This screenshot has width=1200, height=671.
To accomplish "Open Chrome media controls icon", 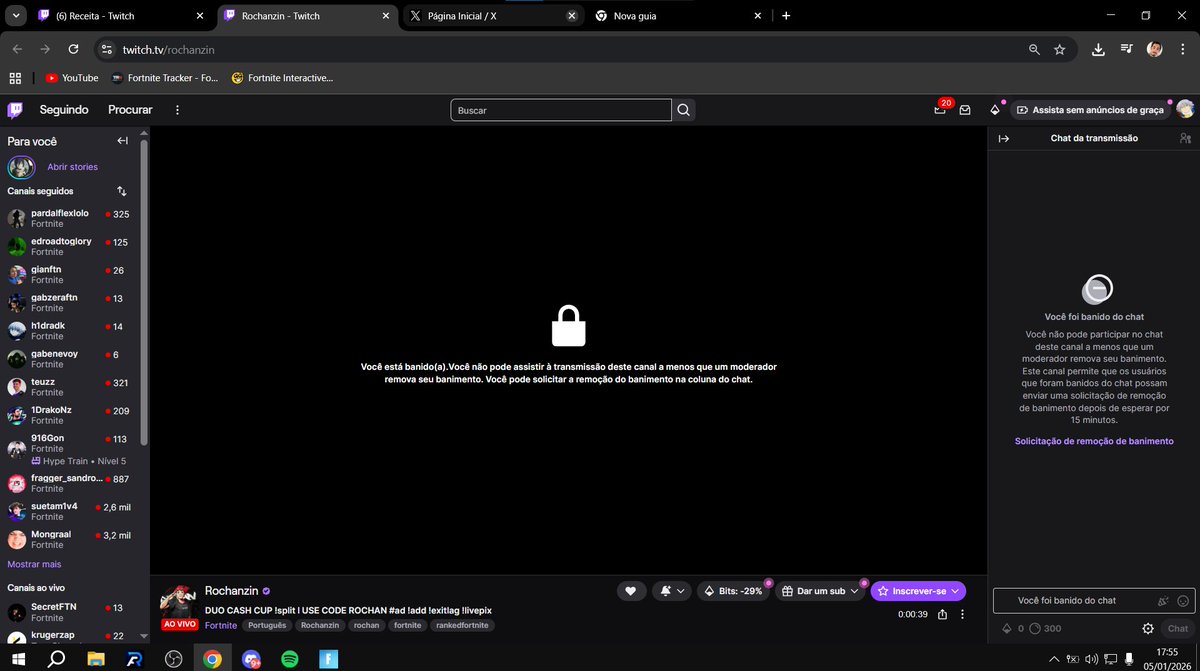I will (x=1127, y=49).
